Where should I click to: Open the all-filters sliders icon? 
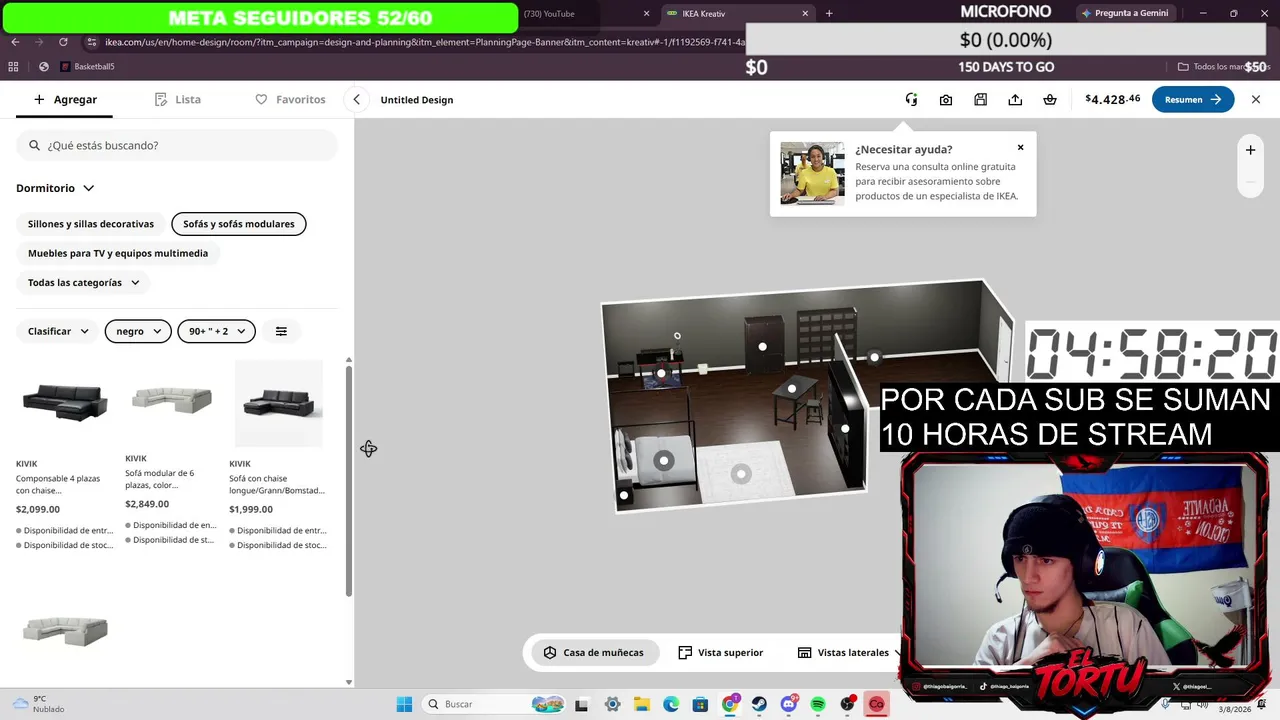[281, 331]
